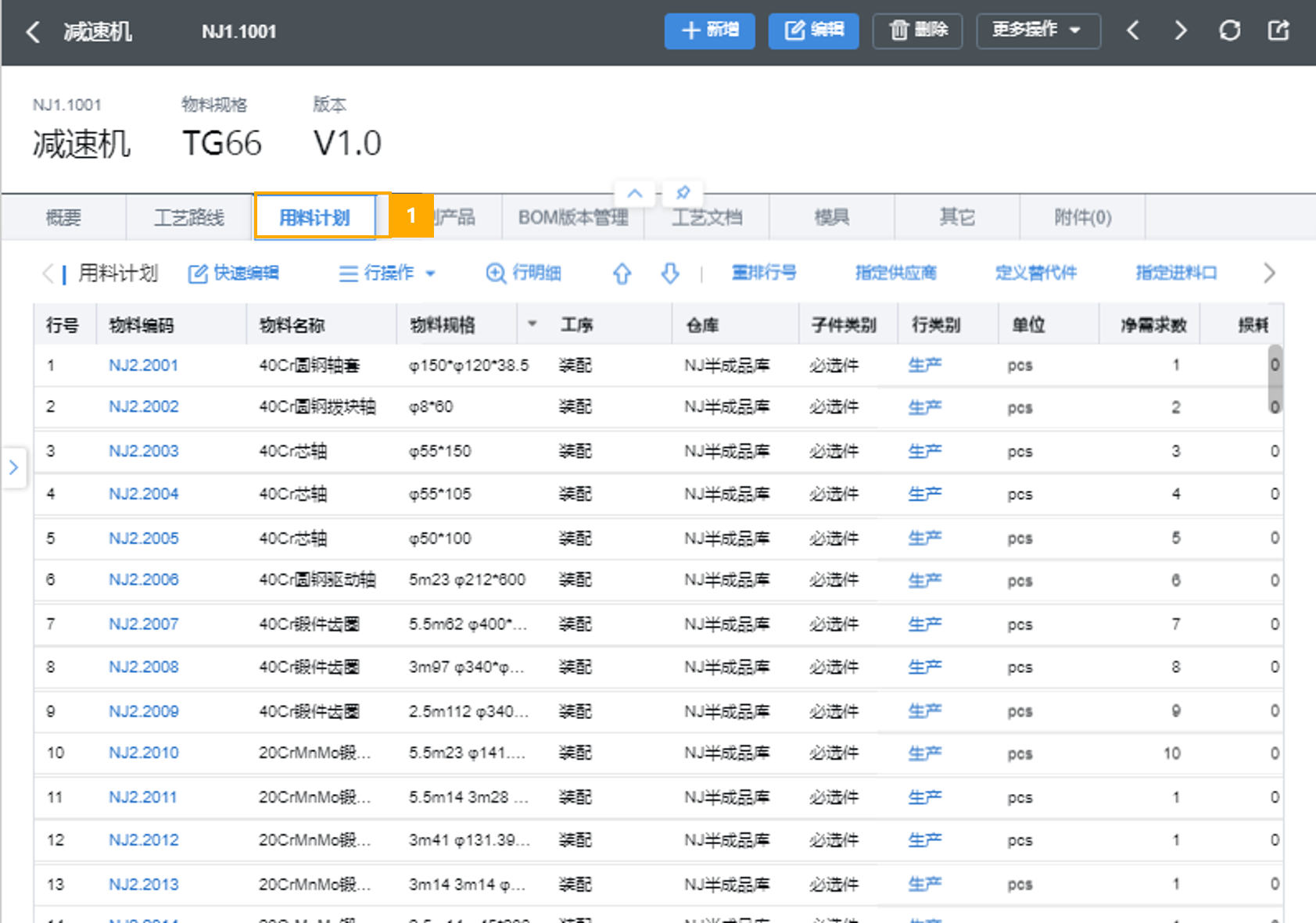
Task: Click 定义替代件 link
Action: click(x=1036, y=273)
